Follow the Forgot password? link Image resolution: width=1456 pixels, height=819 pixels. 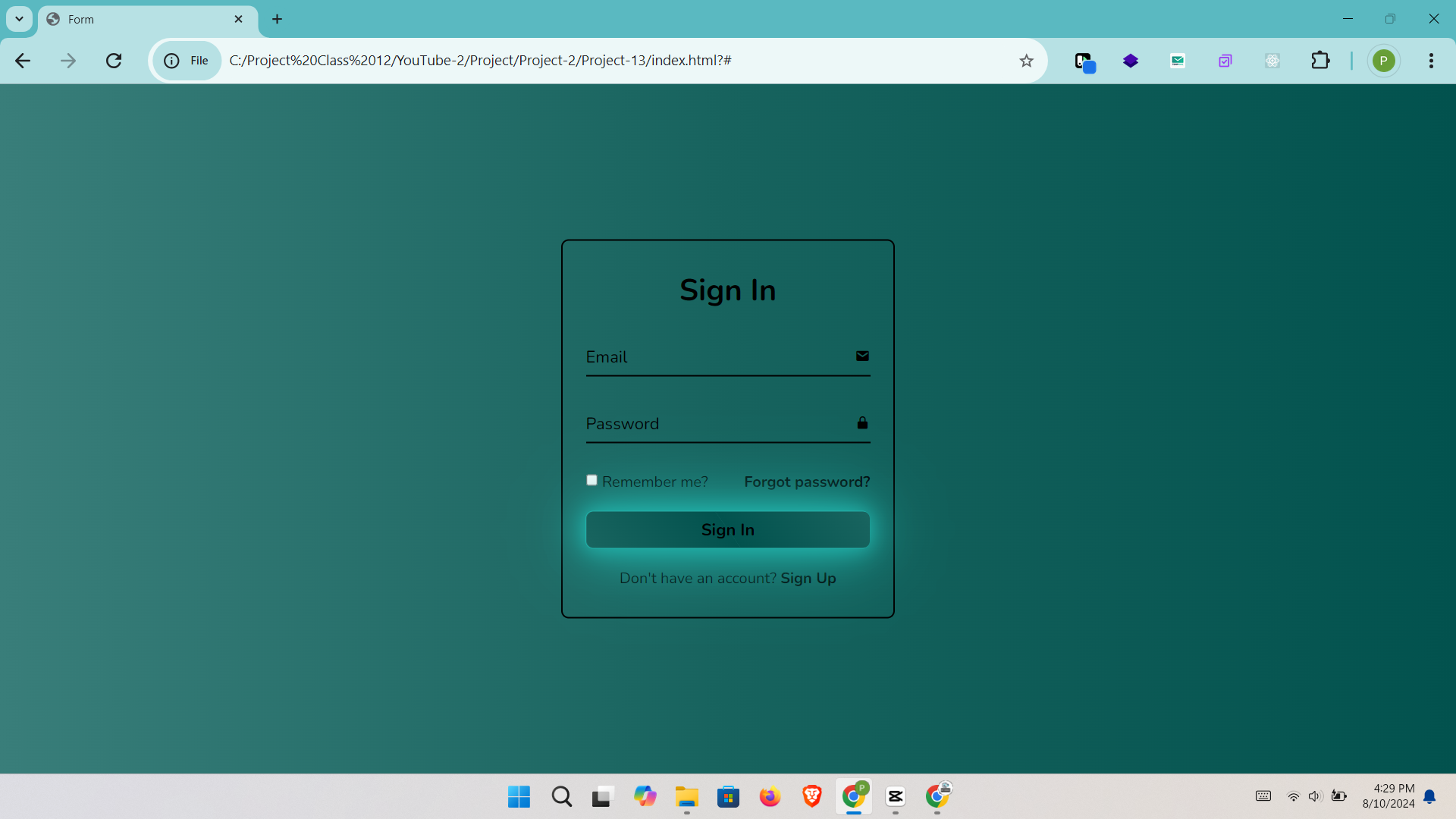click(807, 482)
